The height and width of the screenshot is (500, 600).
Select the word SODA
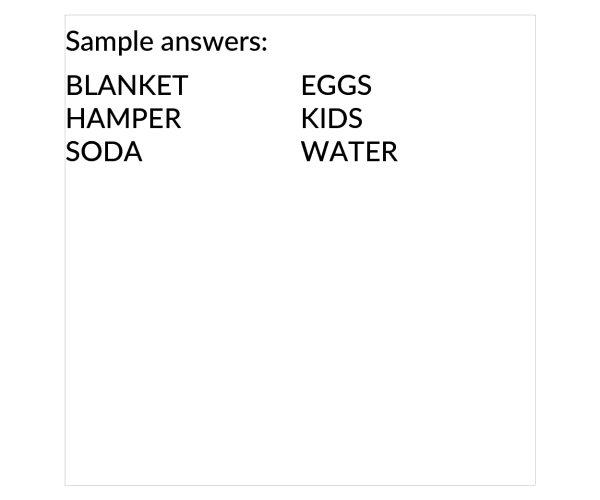point(104,151)
